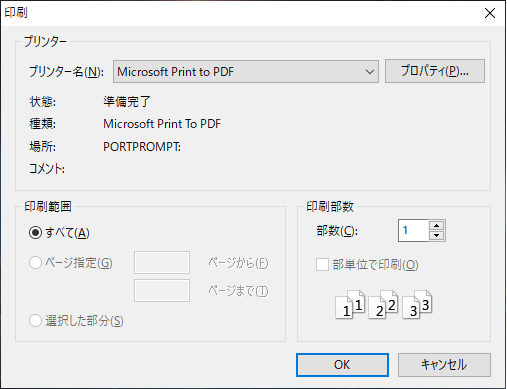Screen dimensions: 507x389
Task: Click the プリンター名(N): label
Action: [x=66, y=71]
